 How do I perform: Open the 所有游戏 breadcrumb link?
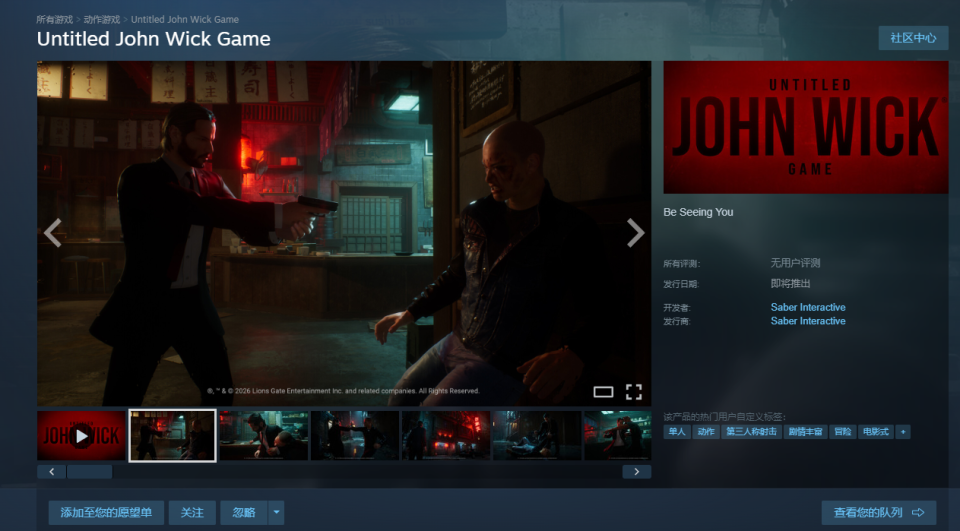click(x=54, y=20)
